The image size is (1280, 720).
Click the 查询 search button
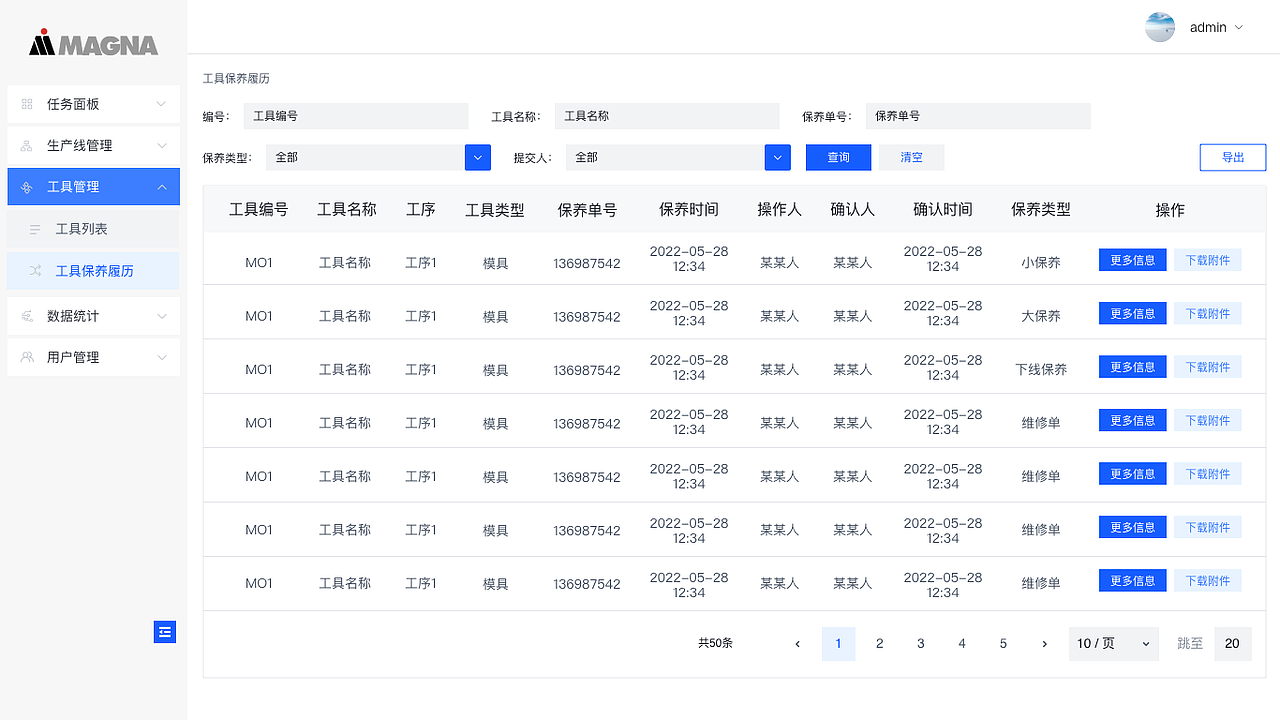(x=838, y=157)
